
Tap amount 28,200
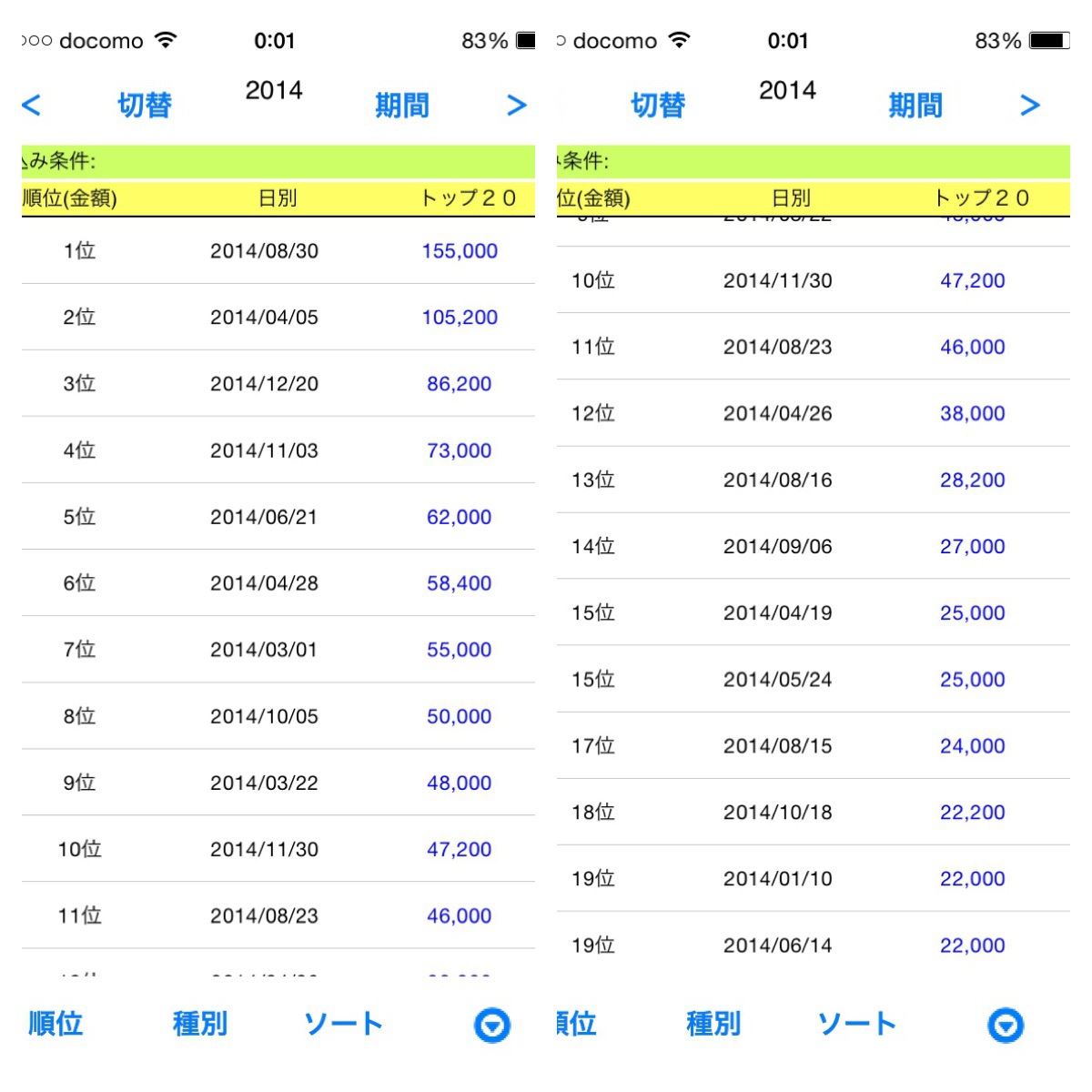coord(973,480)
